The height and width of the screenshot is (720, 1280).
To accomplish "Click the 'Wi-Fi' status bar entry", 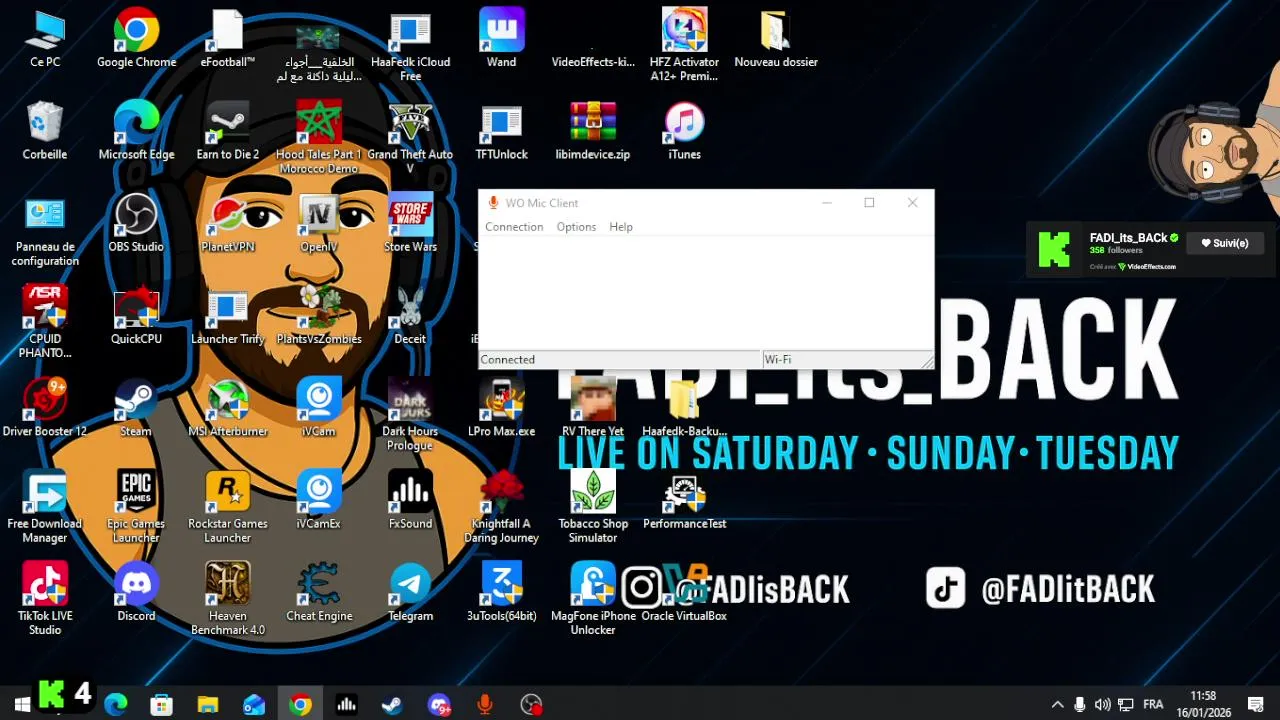I will pos(778,360).
